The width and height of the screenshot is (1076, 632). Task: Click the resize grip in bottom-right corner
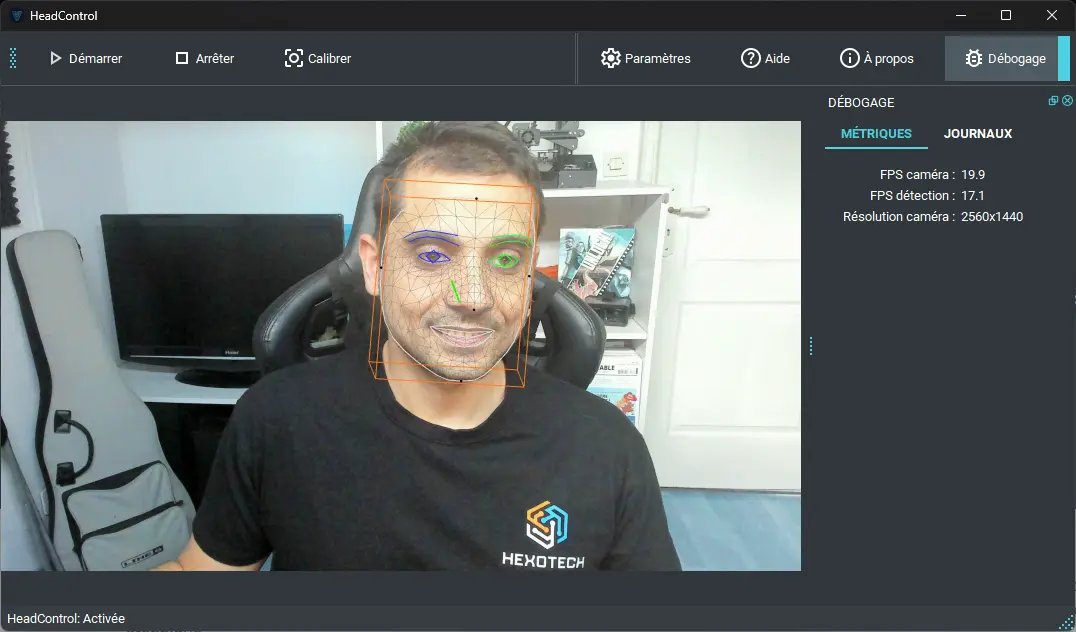1067,623
